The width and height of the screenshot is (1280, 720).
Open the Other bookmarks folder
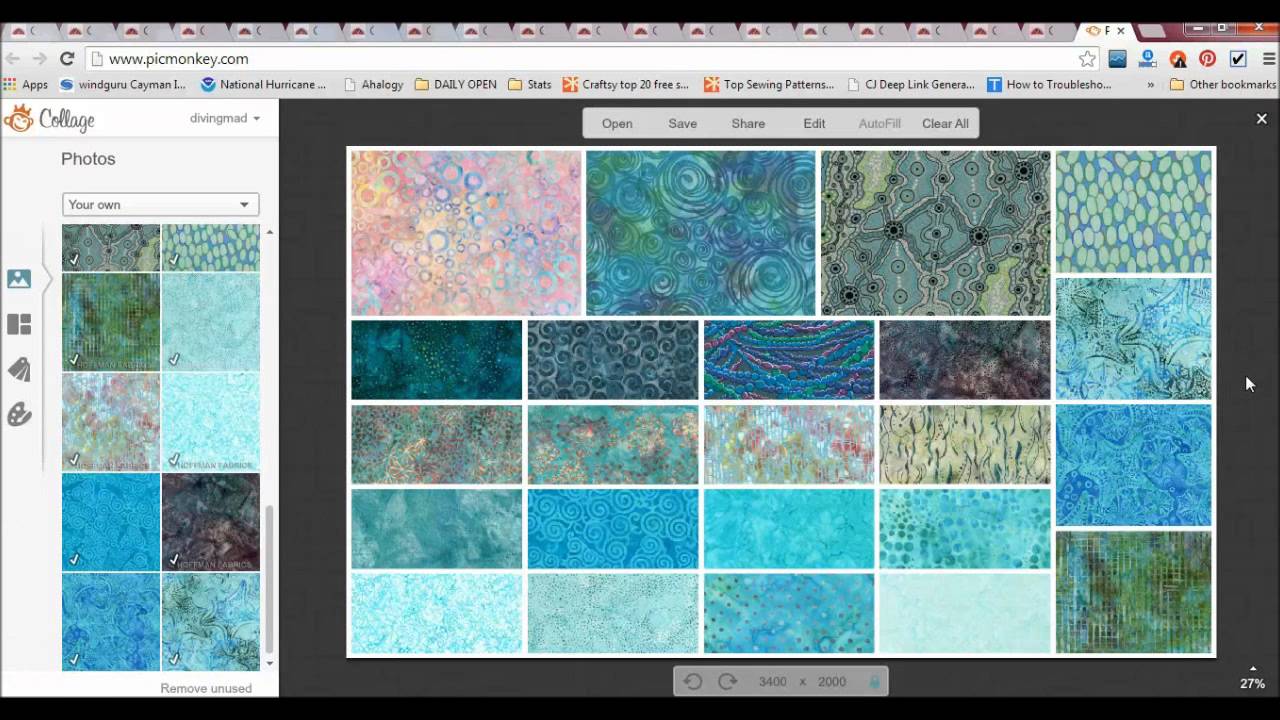pyautogui.click(x=1223, y=85)
